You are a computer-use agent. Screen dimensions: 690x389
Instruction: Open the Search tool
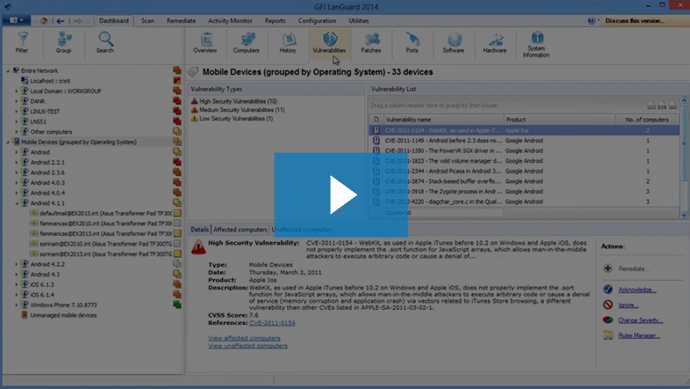point(105,43)
